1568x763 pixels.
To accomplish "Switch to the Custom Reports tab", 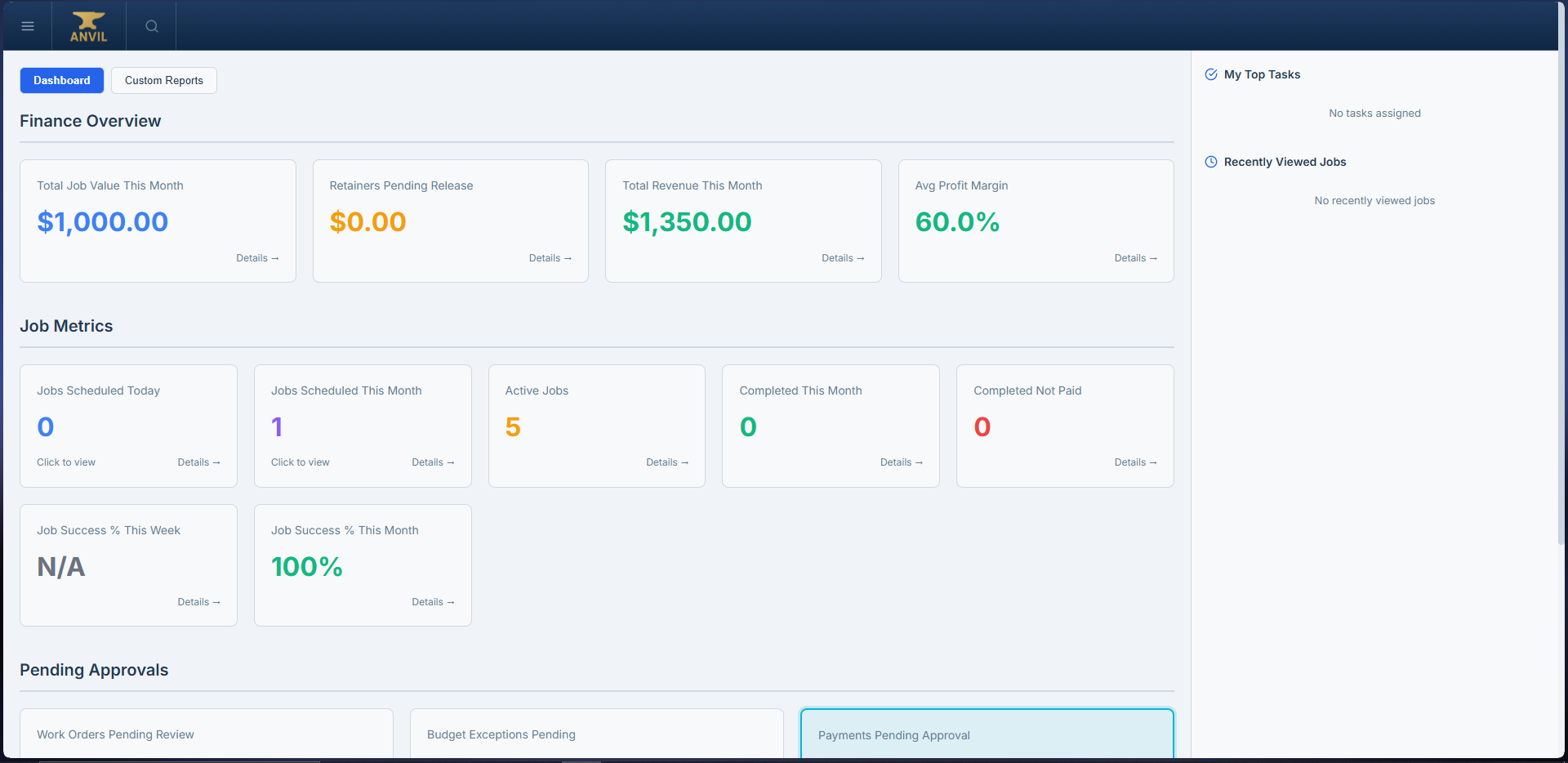I will click(x=163, y=80).
